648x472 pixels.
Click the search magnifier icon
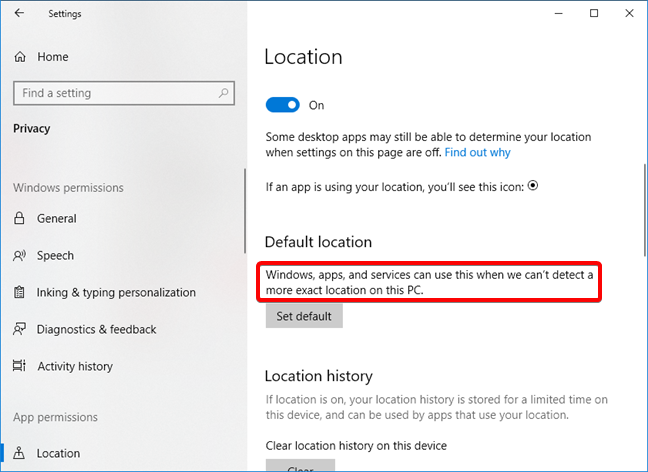coord(224,93)
